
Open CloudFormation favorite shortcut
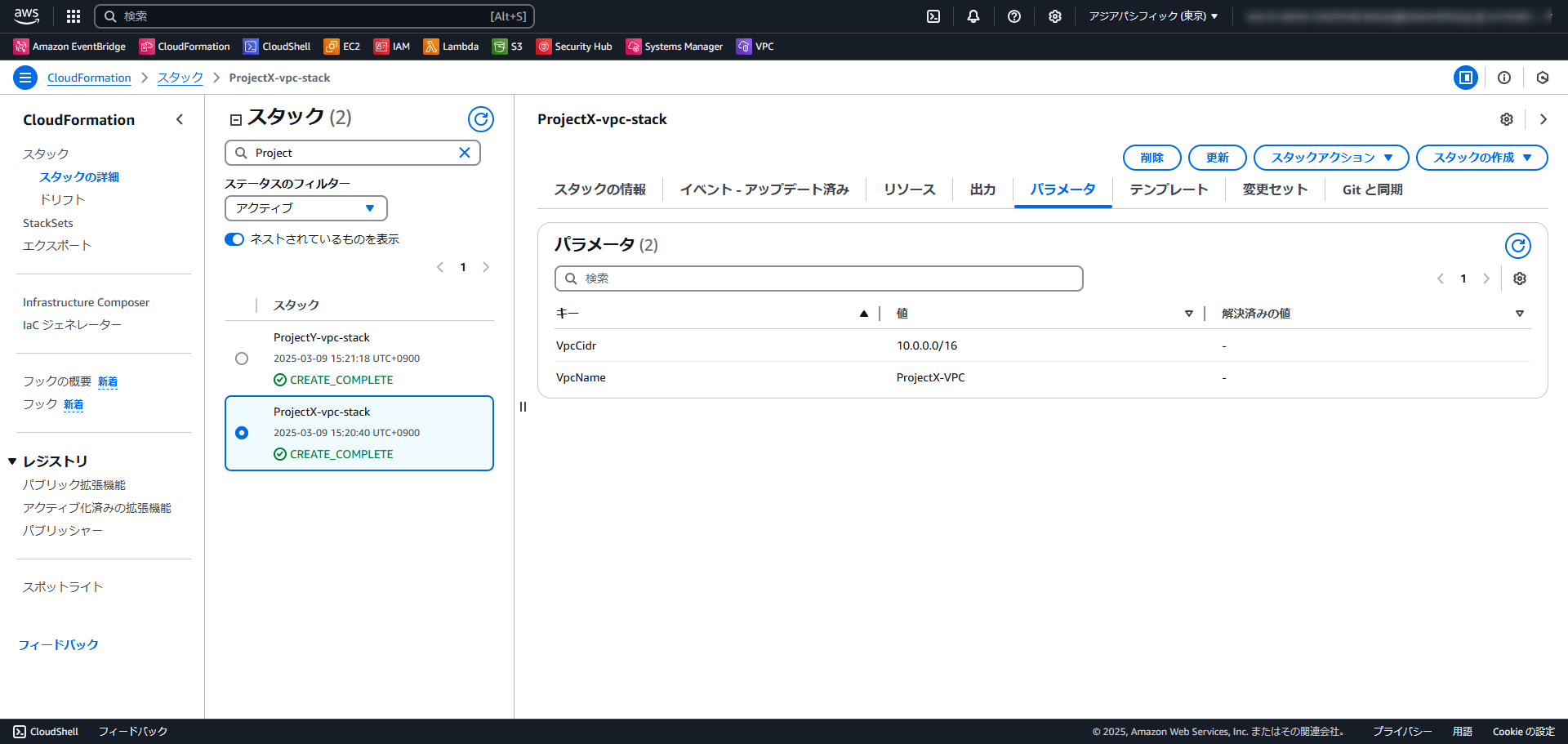pos(185,47)
